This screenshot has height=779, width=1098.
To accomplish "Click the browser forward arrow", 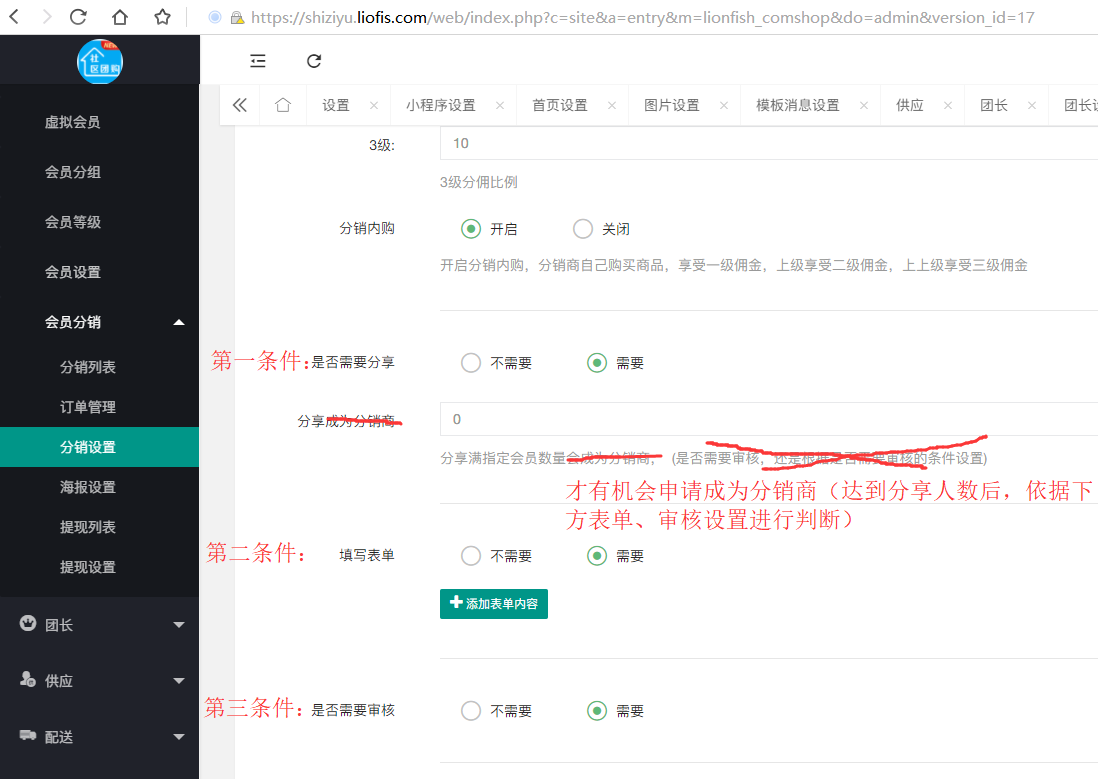I will pos(46,16).
